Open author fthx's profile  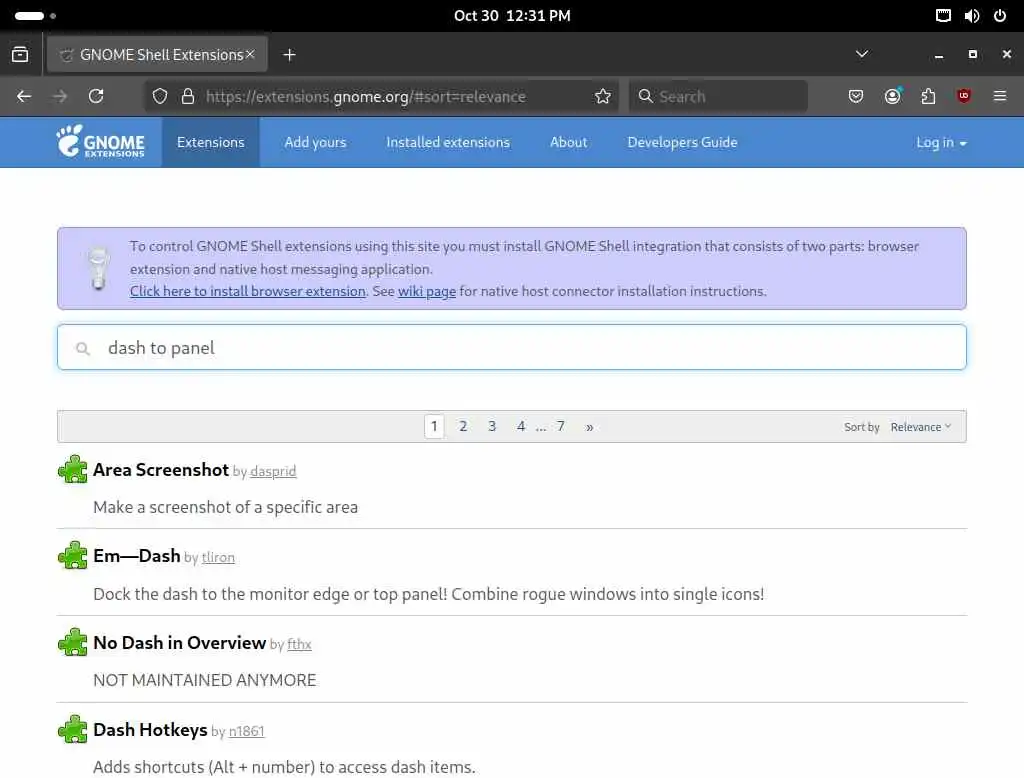(299, 644)
